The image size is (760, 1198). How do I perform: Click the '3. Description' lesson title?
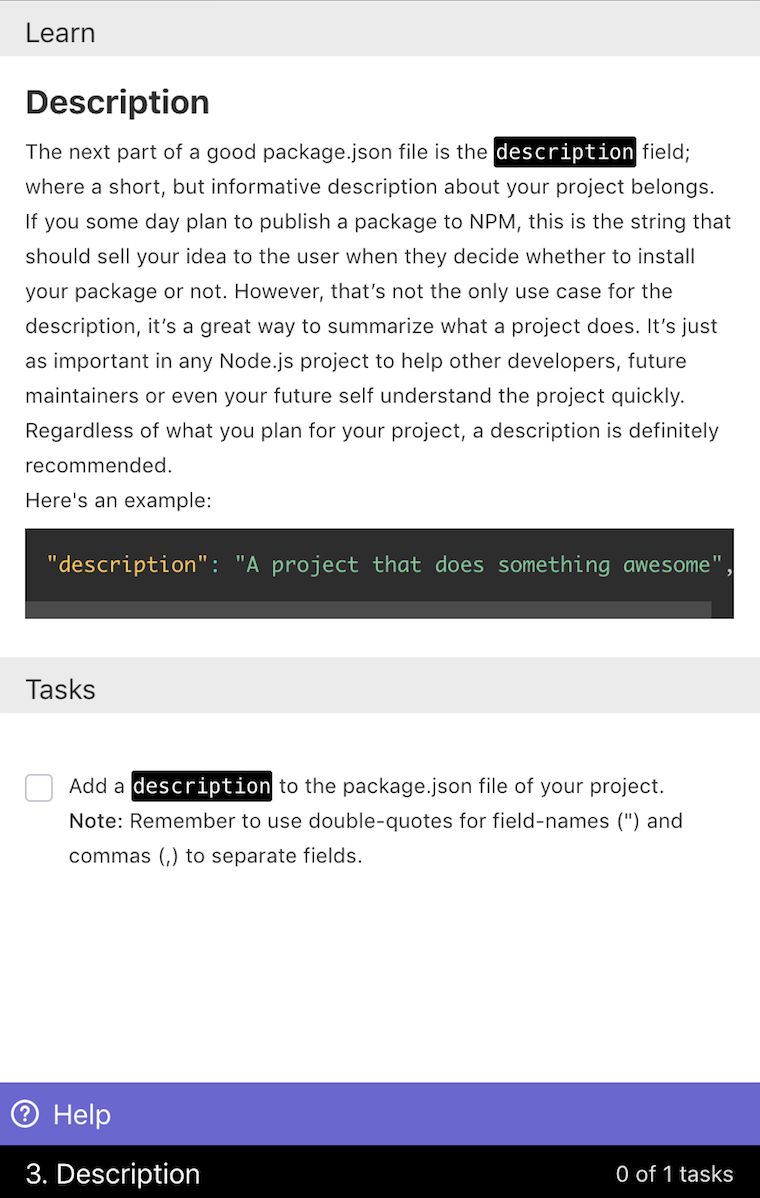coord(113,1173)
